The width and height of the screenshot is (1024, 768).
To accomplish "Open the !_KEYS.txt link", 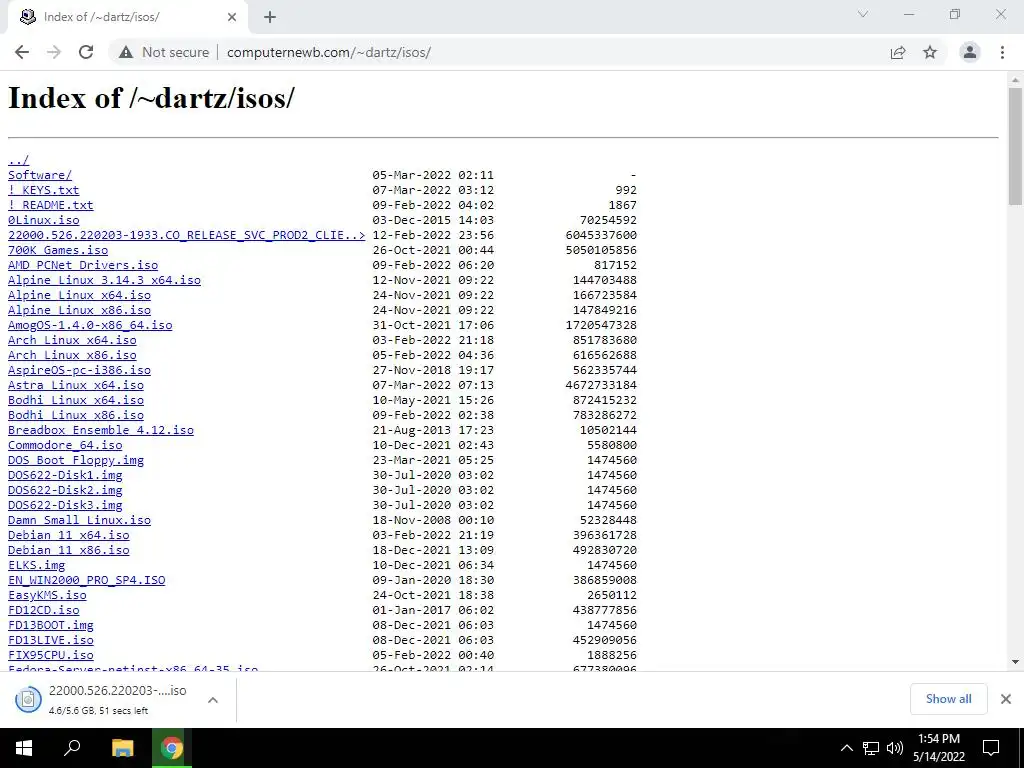I will pos(44,190).
